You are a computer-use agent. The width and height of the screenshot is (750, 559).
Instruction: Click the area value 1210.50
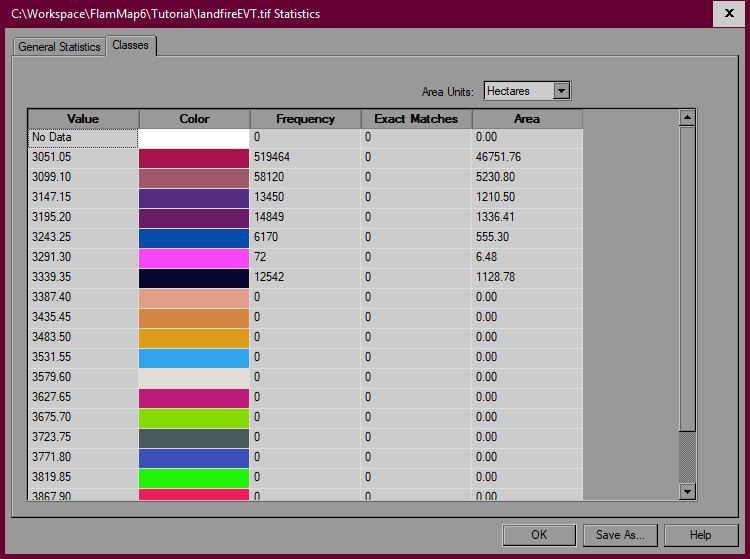496,197
